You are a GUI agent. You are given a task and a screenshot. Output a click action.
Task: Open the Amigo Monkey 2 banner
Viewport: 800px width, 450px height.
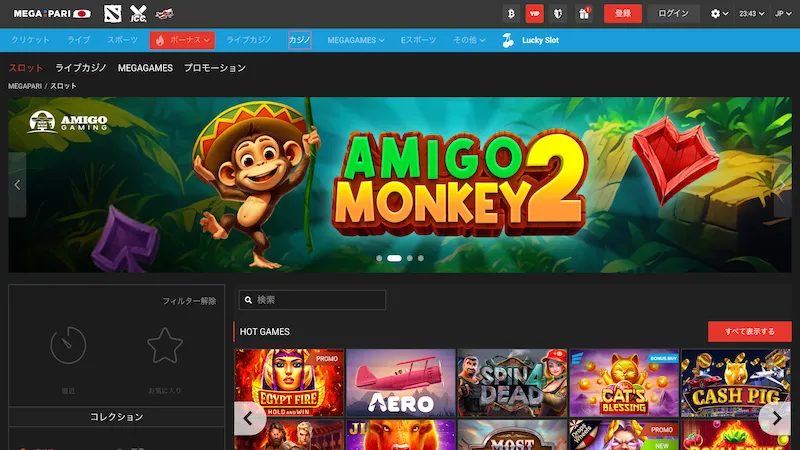pyautogui.click(x=400, y=185)
